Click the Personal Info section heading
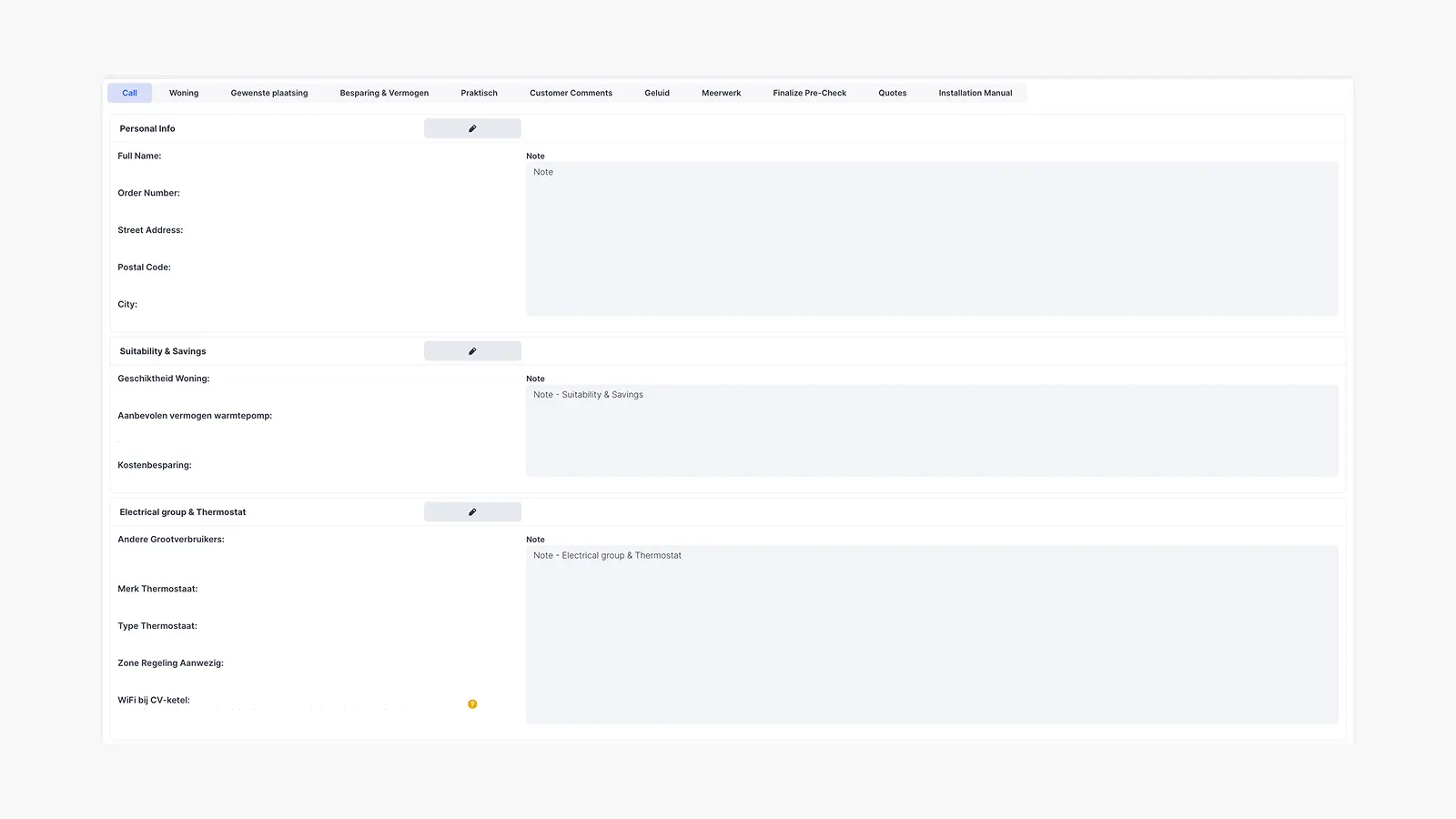 click(147, 128)
